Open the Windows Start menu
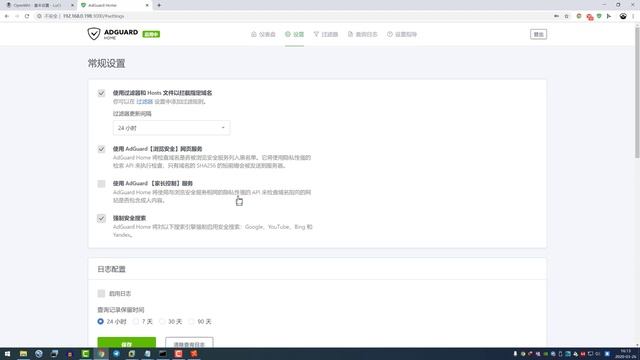 coord(7,353)
